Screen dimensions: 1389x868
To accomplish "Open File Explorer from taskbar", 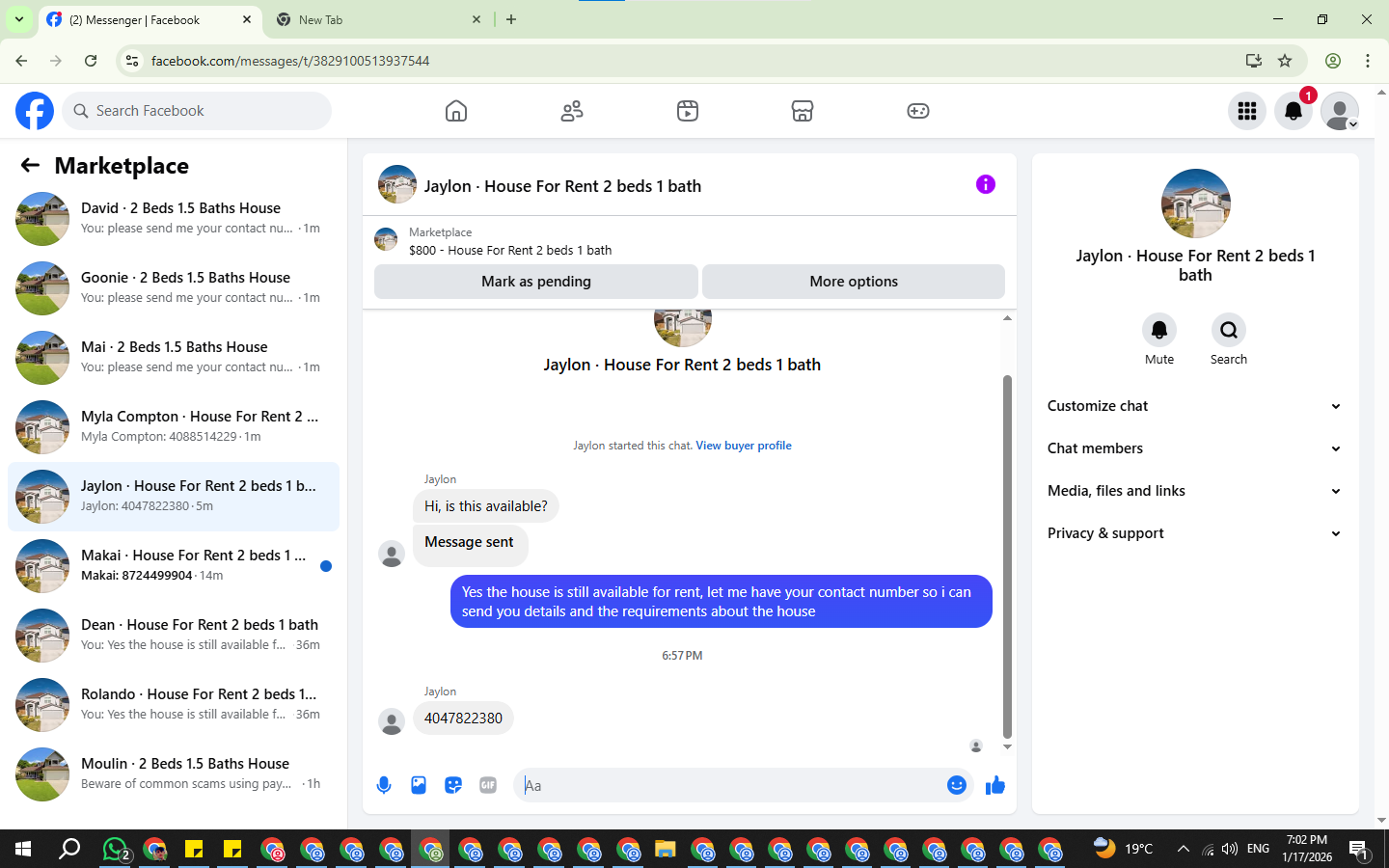I will point(665,849).
